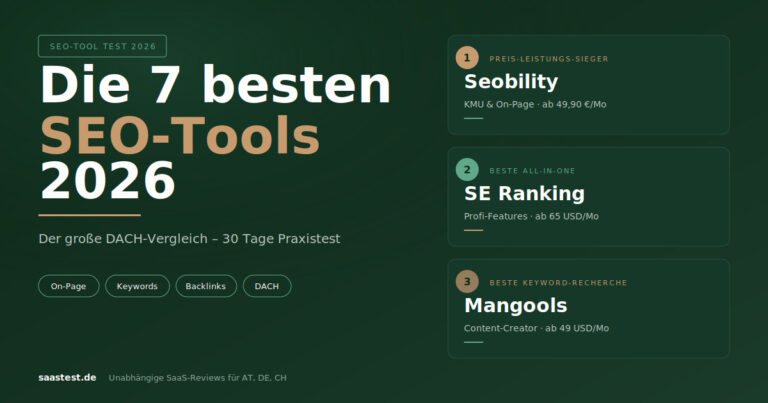Click the large '2026' headline text
The image size is (768, 403).
click(x=108, y=181)
